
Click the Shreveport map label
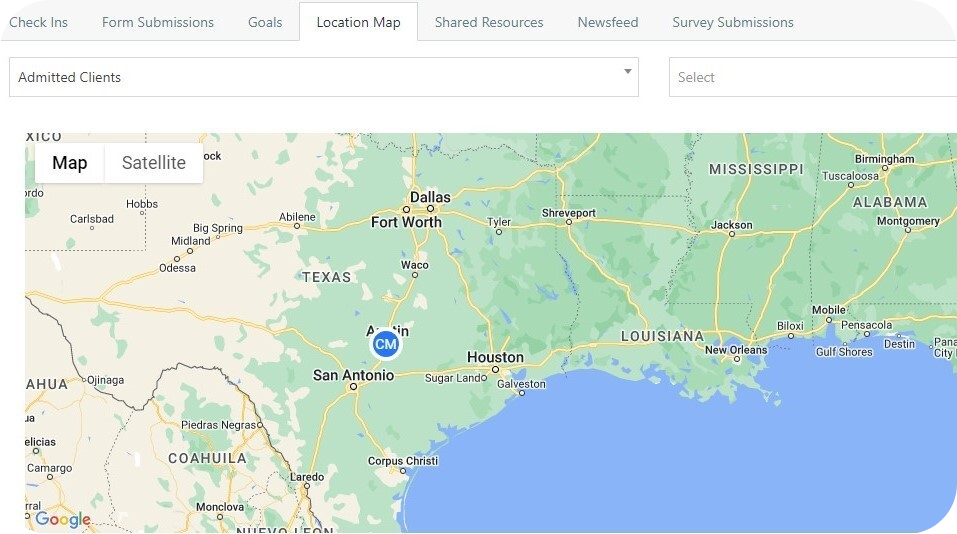point(569,213)
